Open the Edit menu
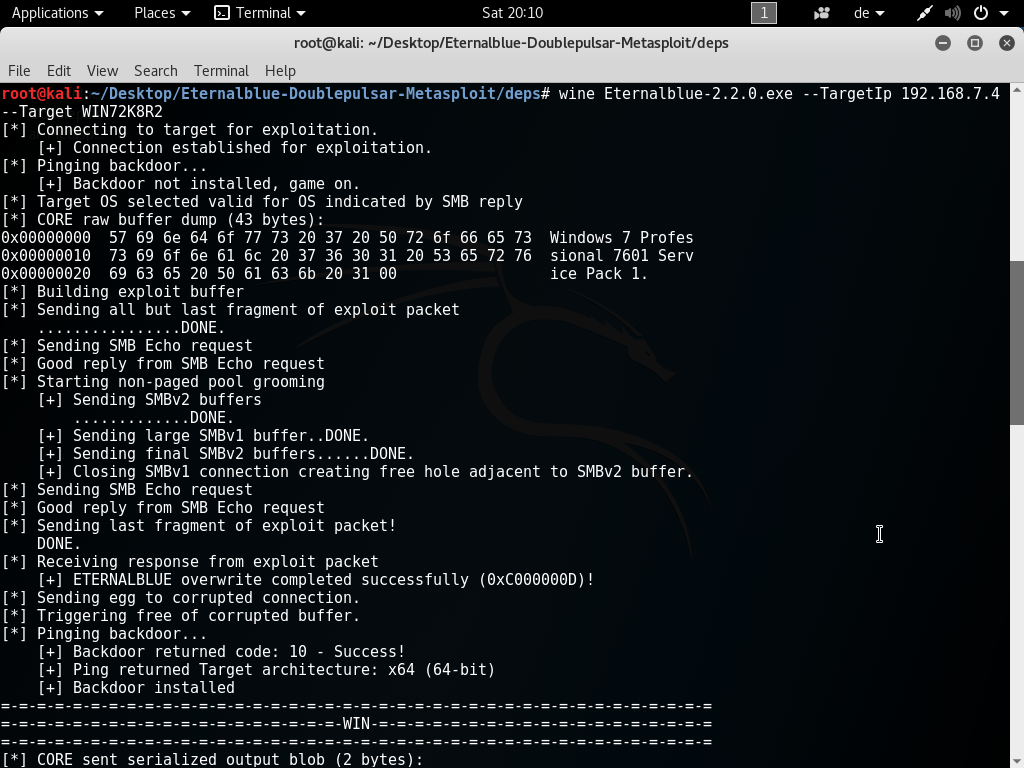Screen dimensions: 1024x768 59,71
